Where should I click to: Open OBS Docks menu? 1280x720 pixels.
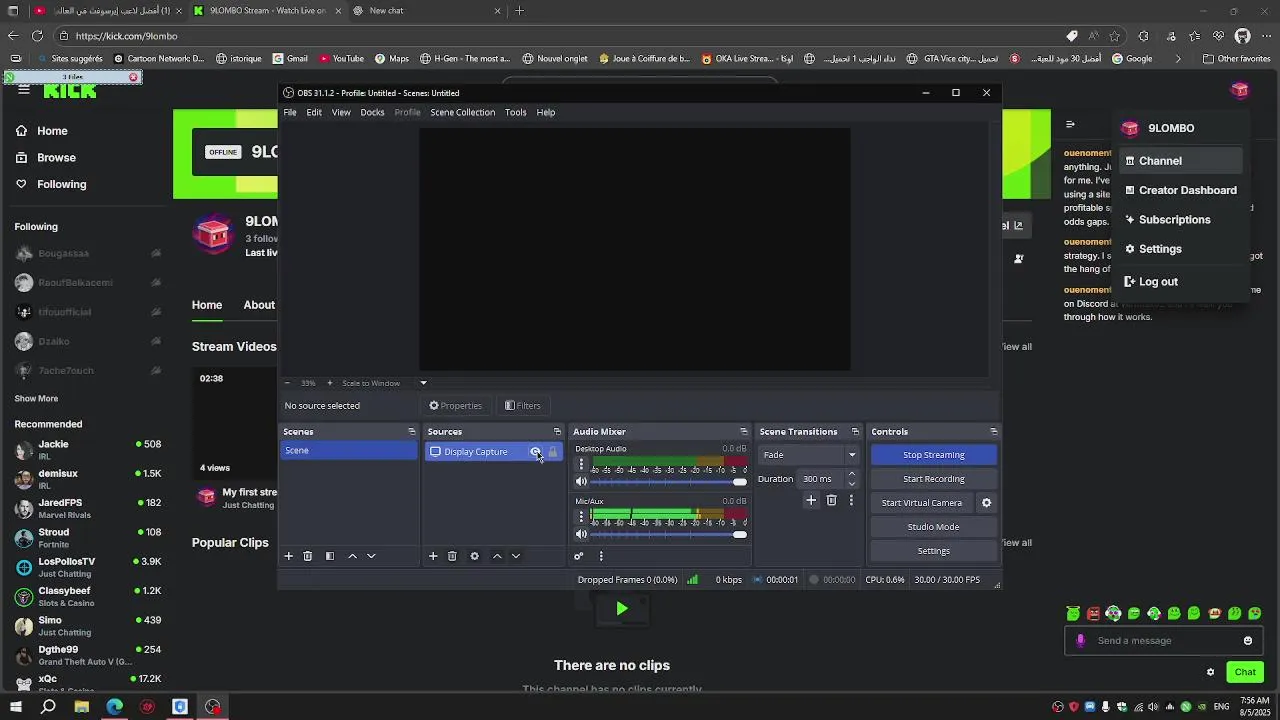click(372, 112)
